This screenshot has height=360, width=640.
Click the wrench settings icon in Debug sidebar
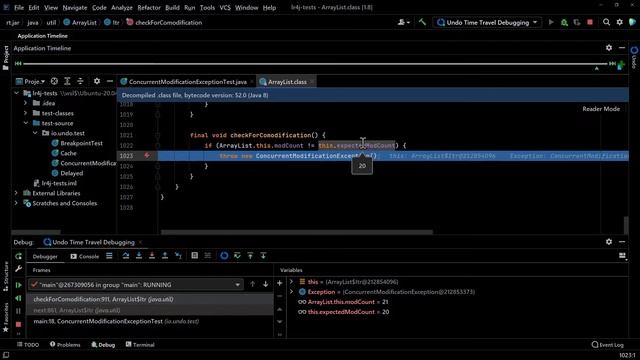18,269
